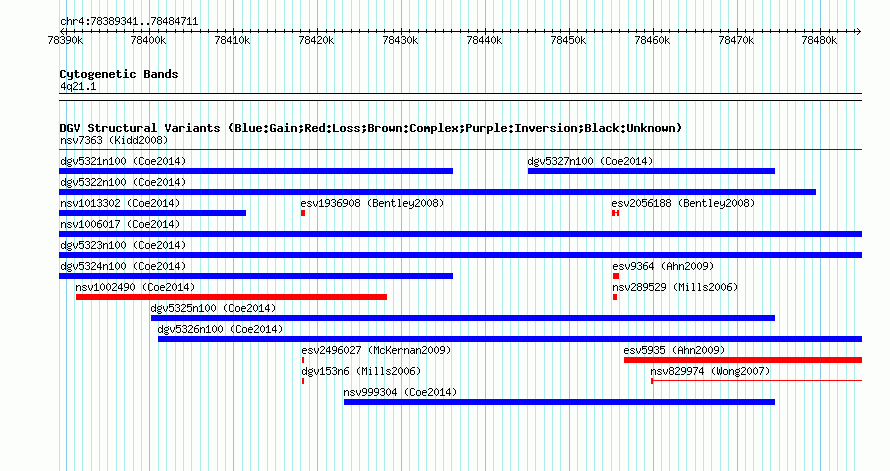Select the dgv5324n100 blue gain bar
Viewport: 890px width, 471px height.
click(x=256, y=276)
